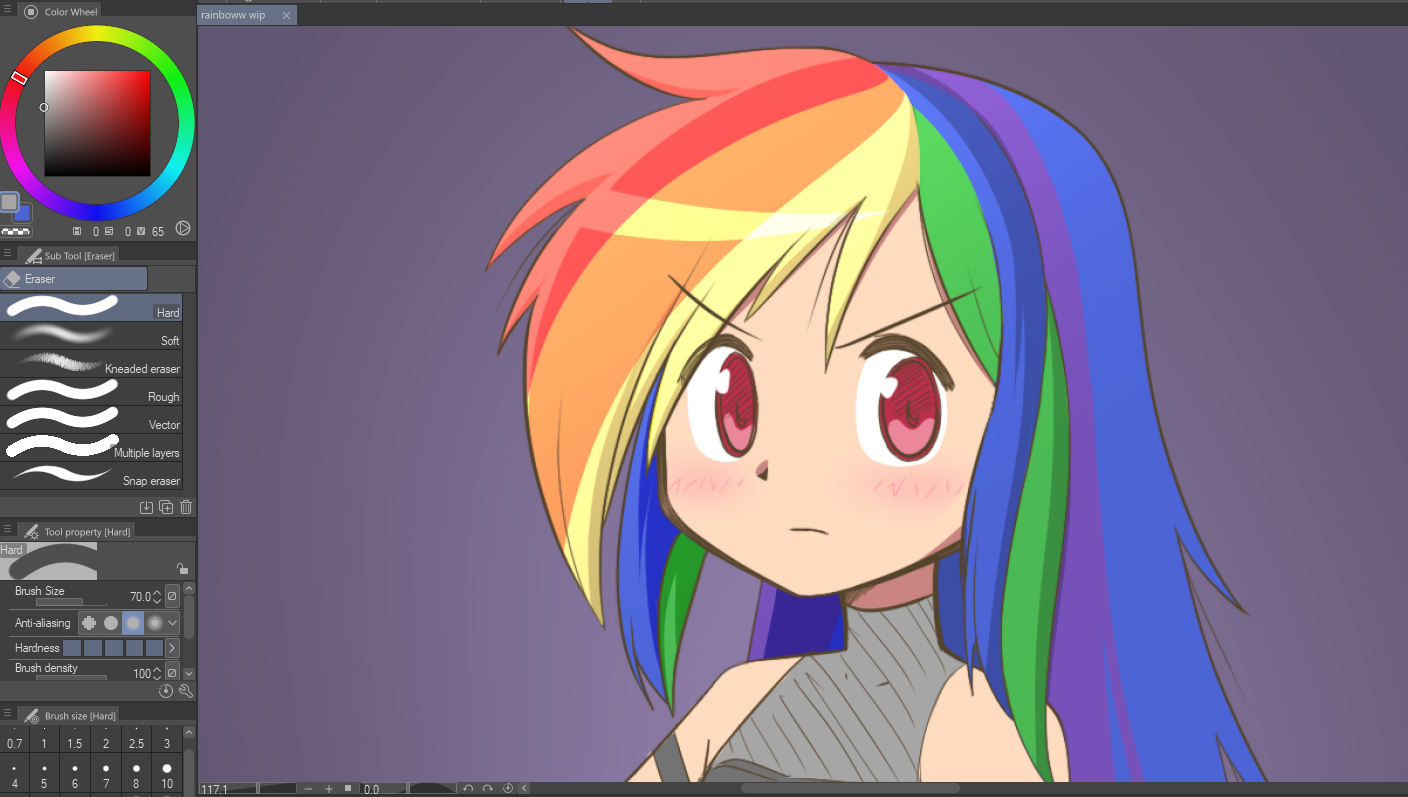Set anti-aliasing to Middle

tap(133, 623)
